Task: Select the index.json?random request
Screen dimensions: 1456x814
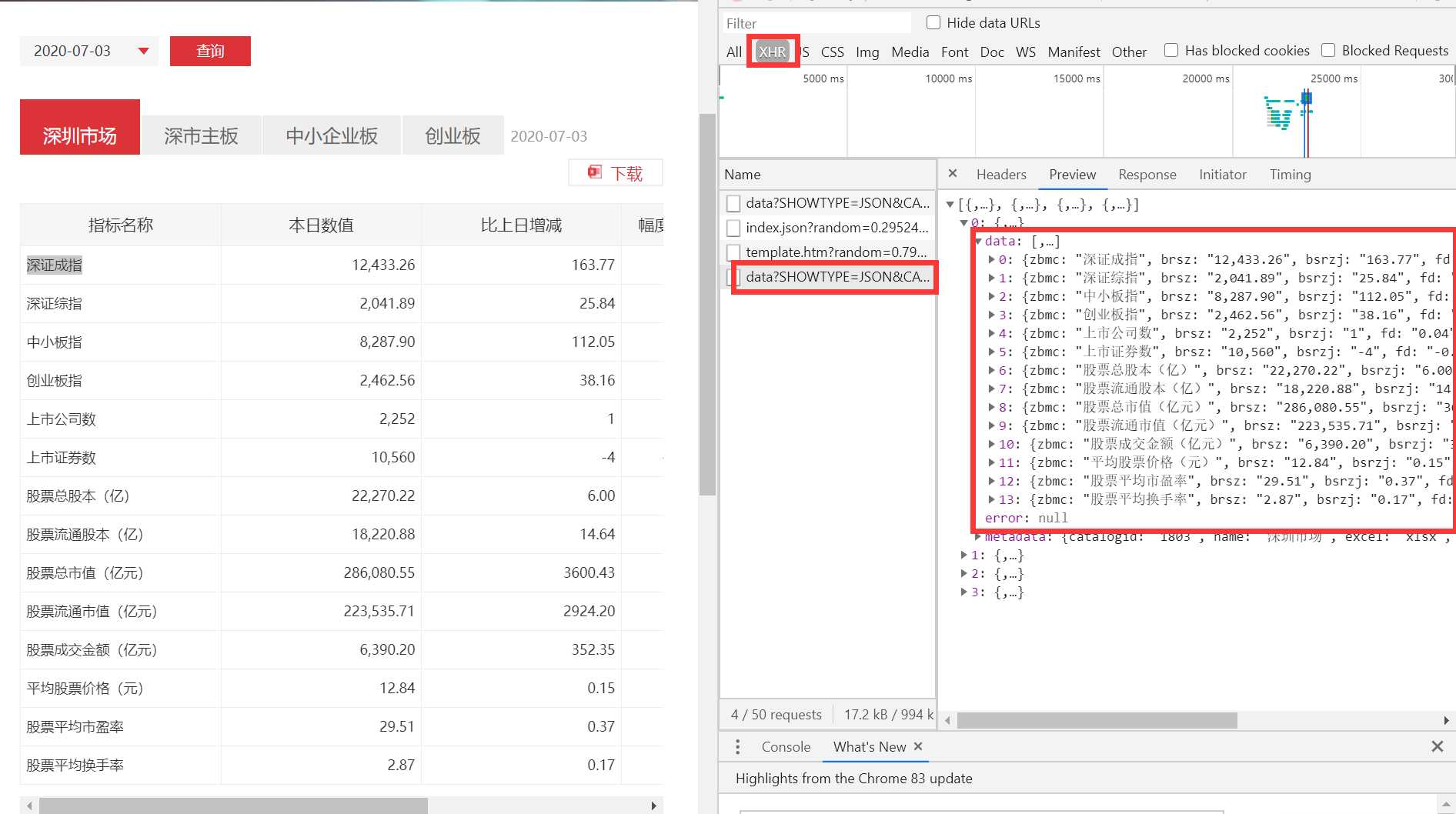Action: coord(828,228)
